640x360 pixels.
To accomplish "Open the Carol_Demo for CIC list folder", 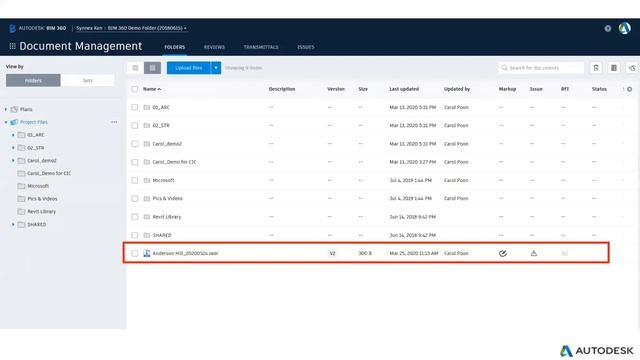I will coord(174,162).
